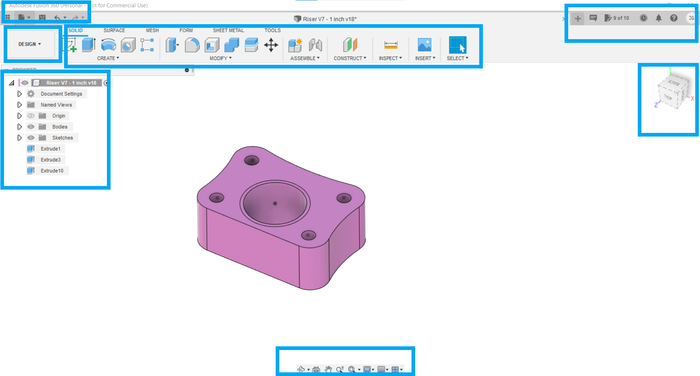700x376 pixels.
Task: Open the SELECT dropdown menu
Action: coord(458,58)
